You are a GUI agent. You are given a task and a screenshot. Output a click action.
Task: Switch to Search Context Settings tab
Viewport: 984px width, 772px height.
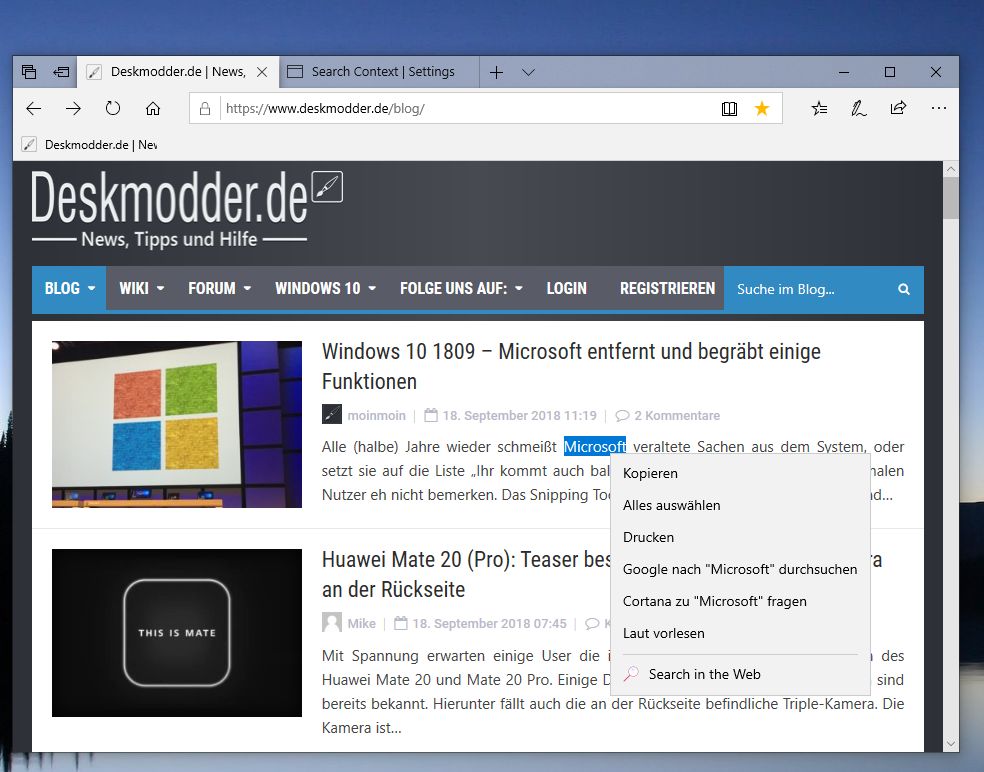tap(379, 72)
